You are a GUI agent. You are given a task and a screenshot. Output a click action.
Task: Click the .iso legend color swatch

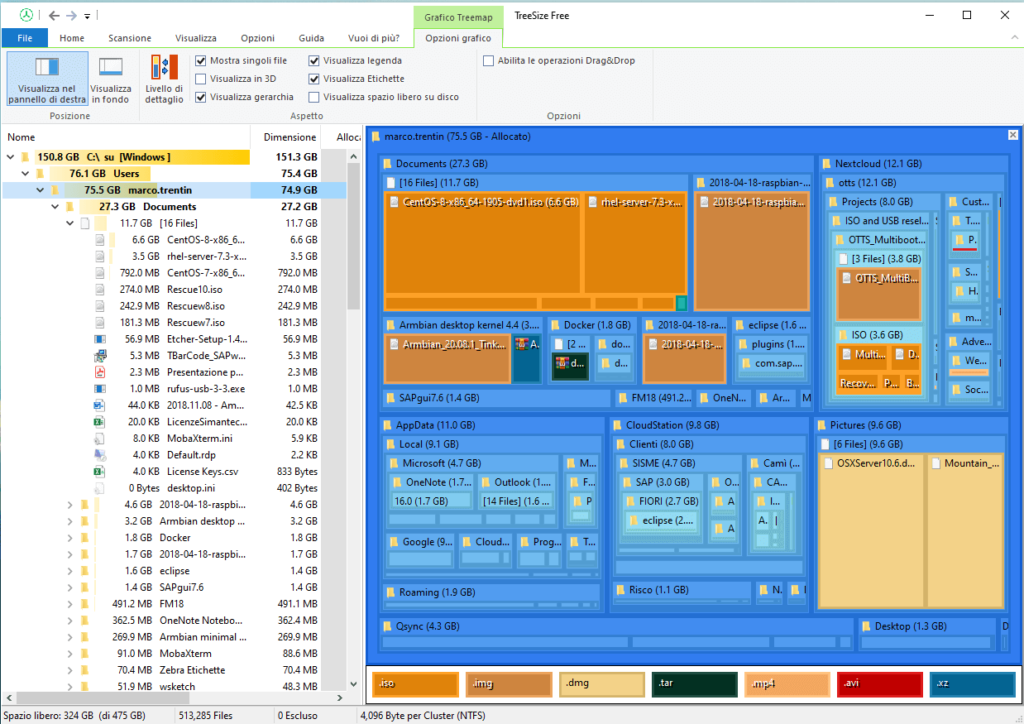[x=415, y=684]
